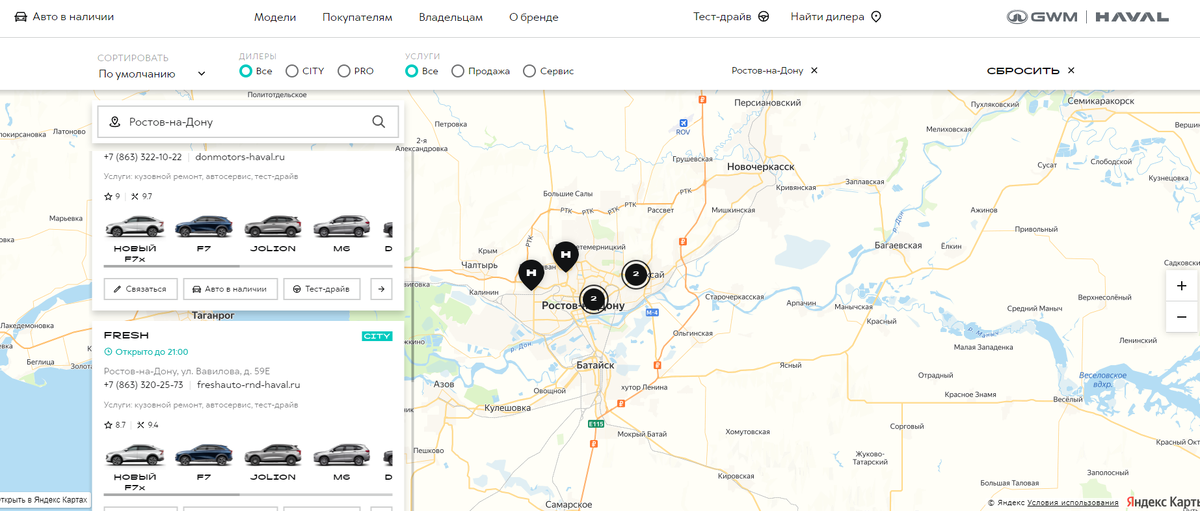Select the CITY dealer type option
This screenshot has width=1200, height=511.
(x=305, y=71)
